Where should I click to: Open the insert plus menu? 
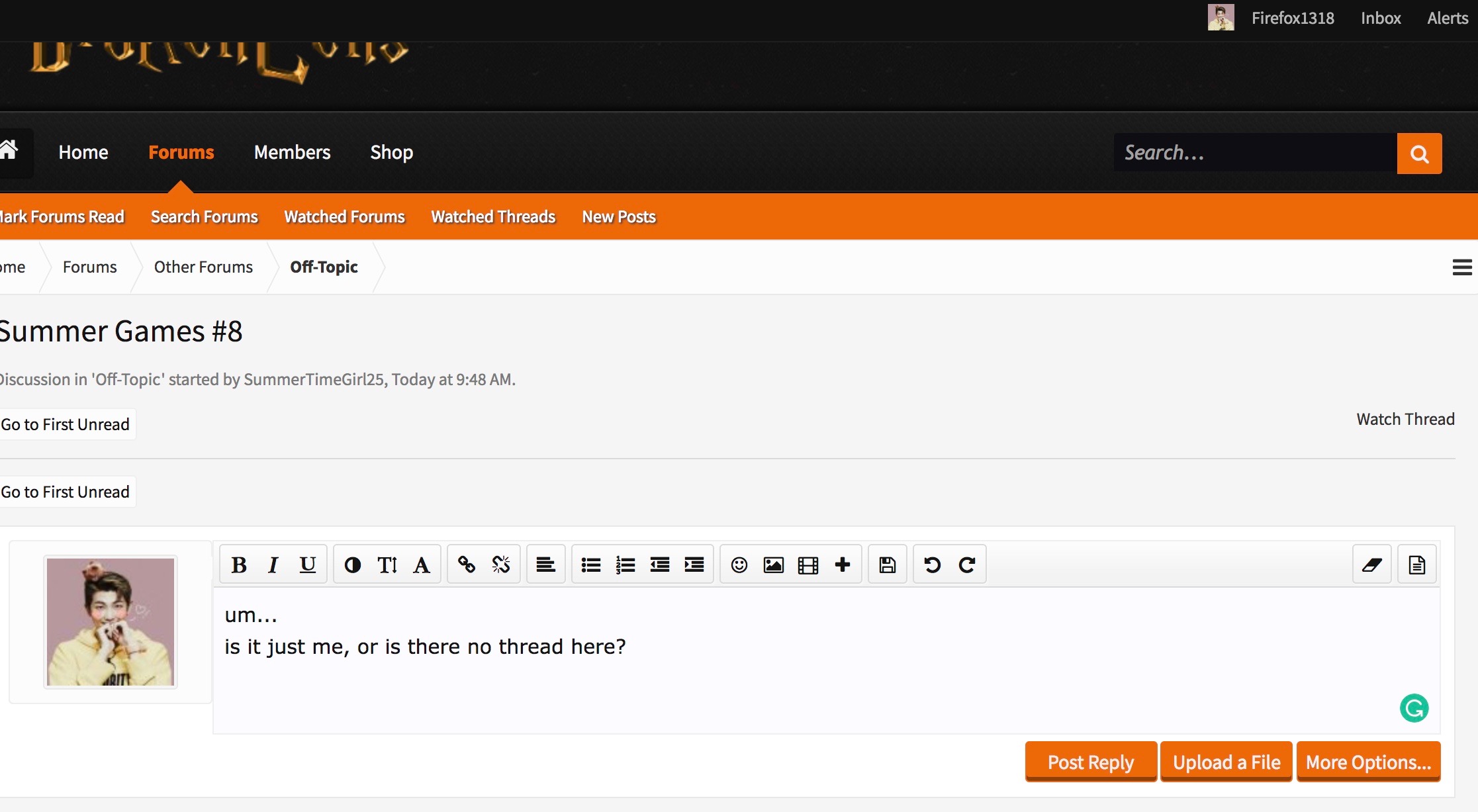coord(843,564)
